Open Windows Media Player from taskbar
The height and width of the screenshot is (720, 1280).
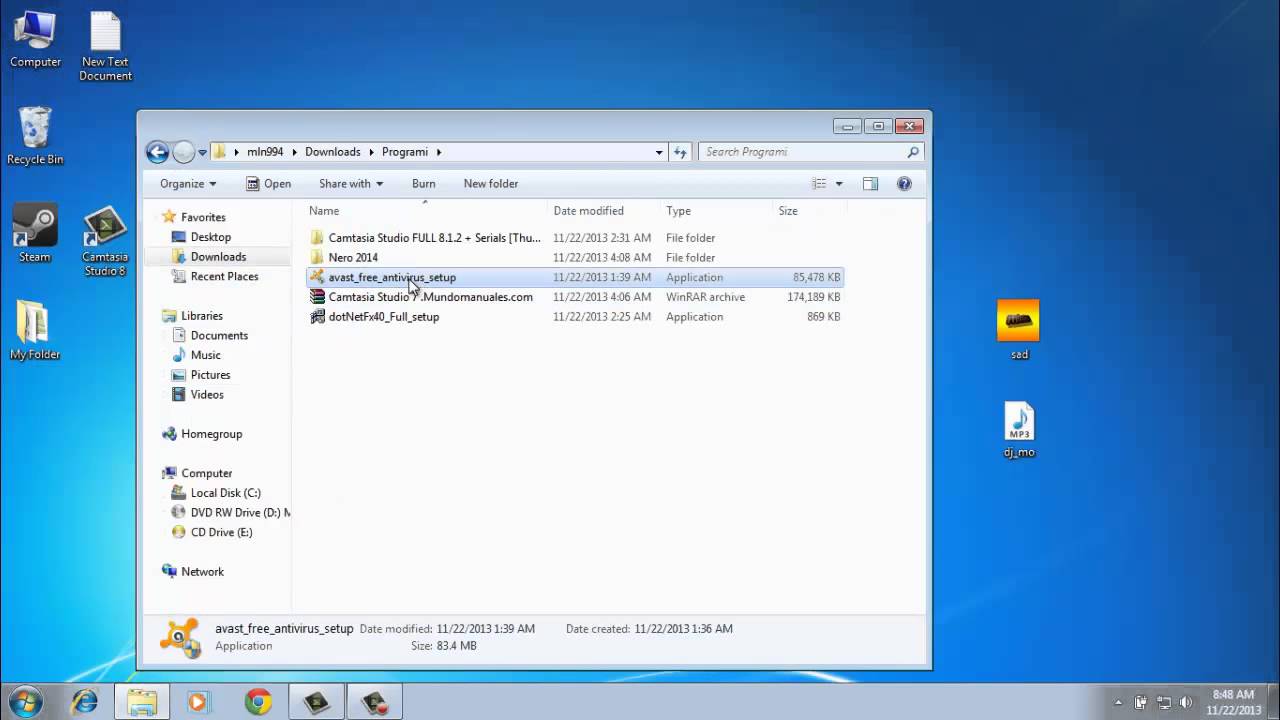coord(197,702)
